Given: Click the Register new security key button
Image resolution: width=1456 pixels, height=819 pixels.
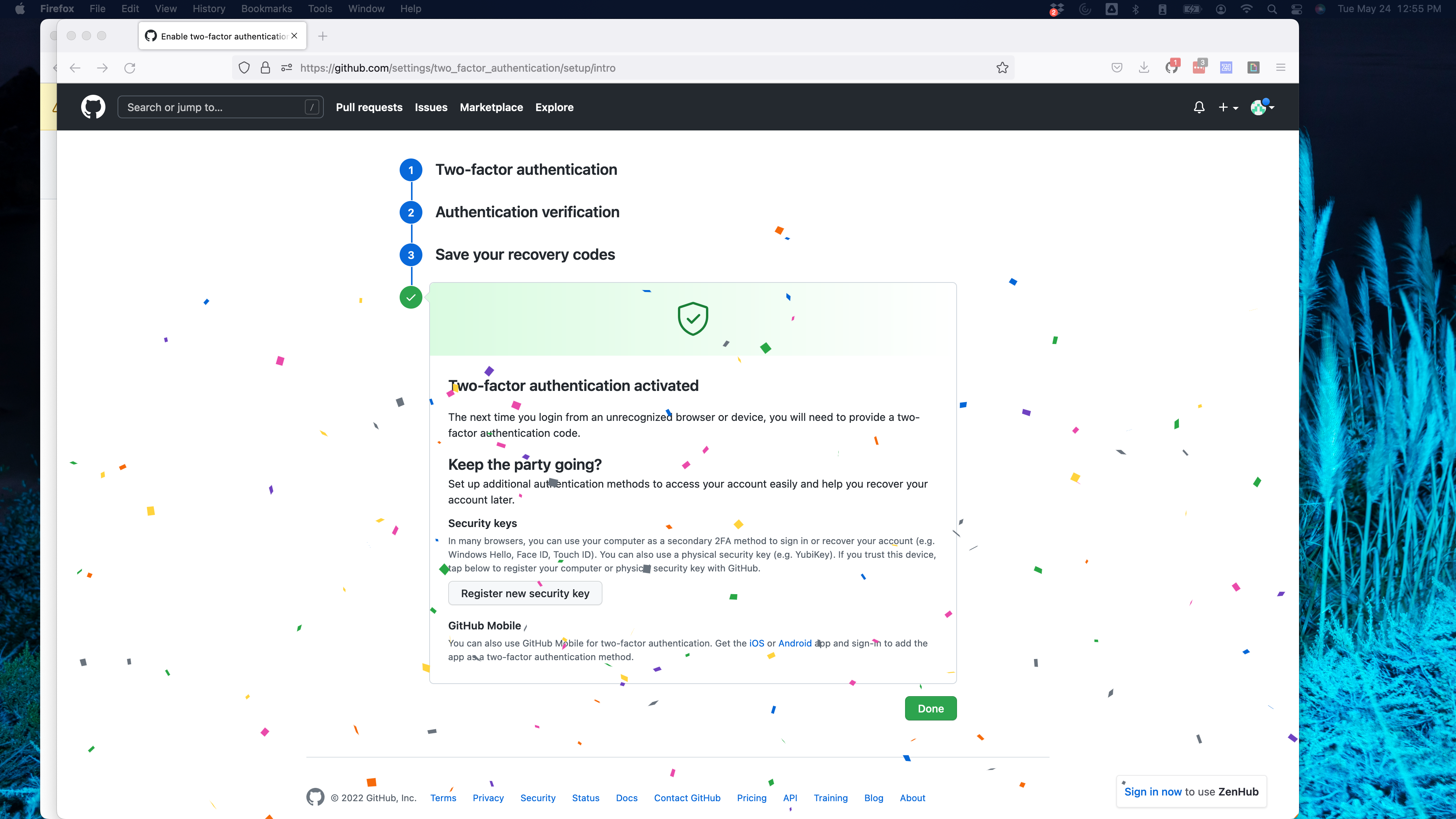Looking at the screenshot, I should pyautogui.click(x=525, y=593).
